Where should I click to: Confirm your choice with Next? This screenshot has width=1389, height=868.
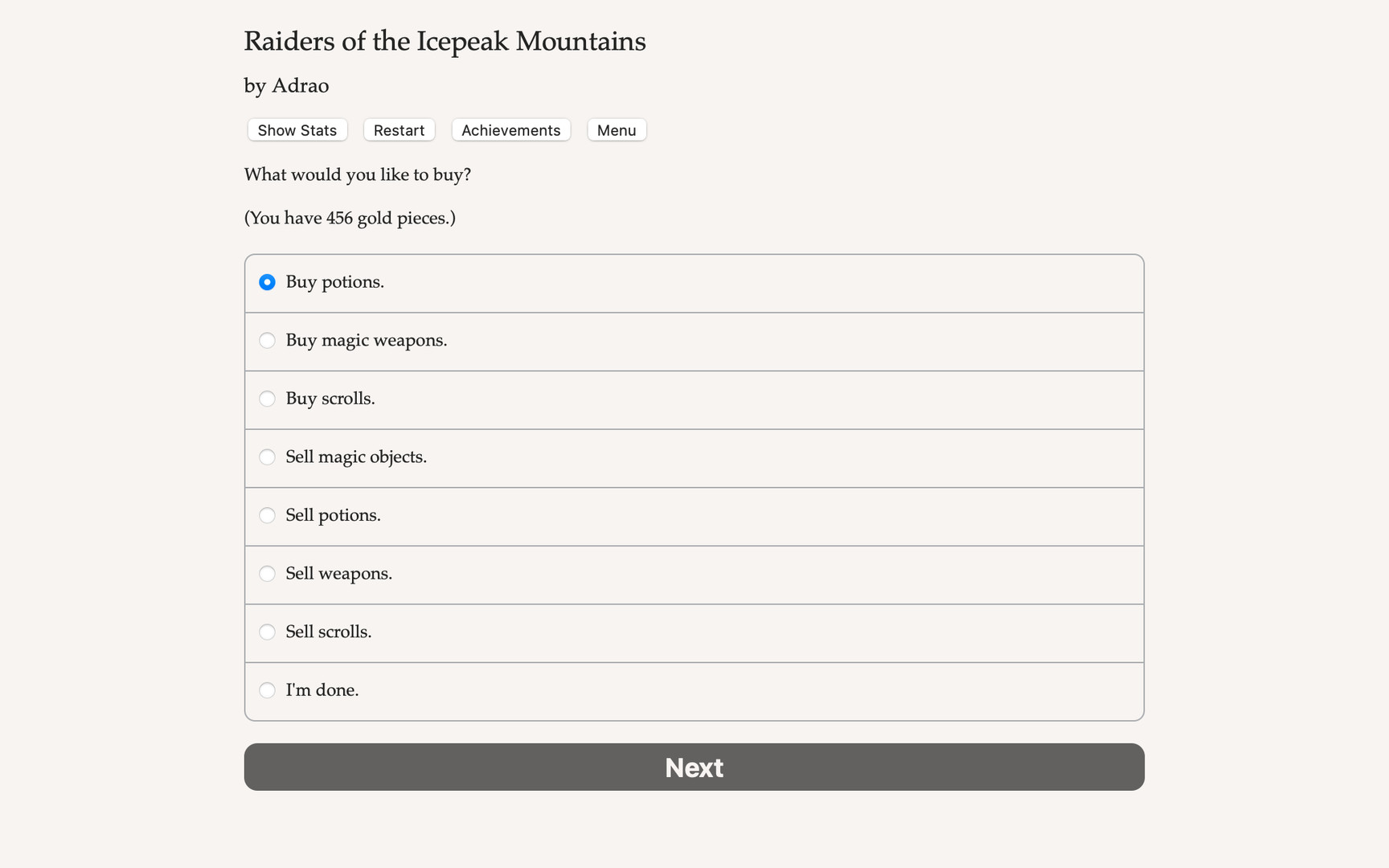(x=694, y=767)
